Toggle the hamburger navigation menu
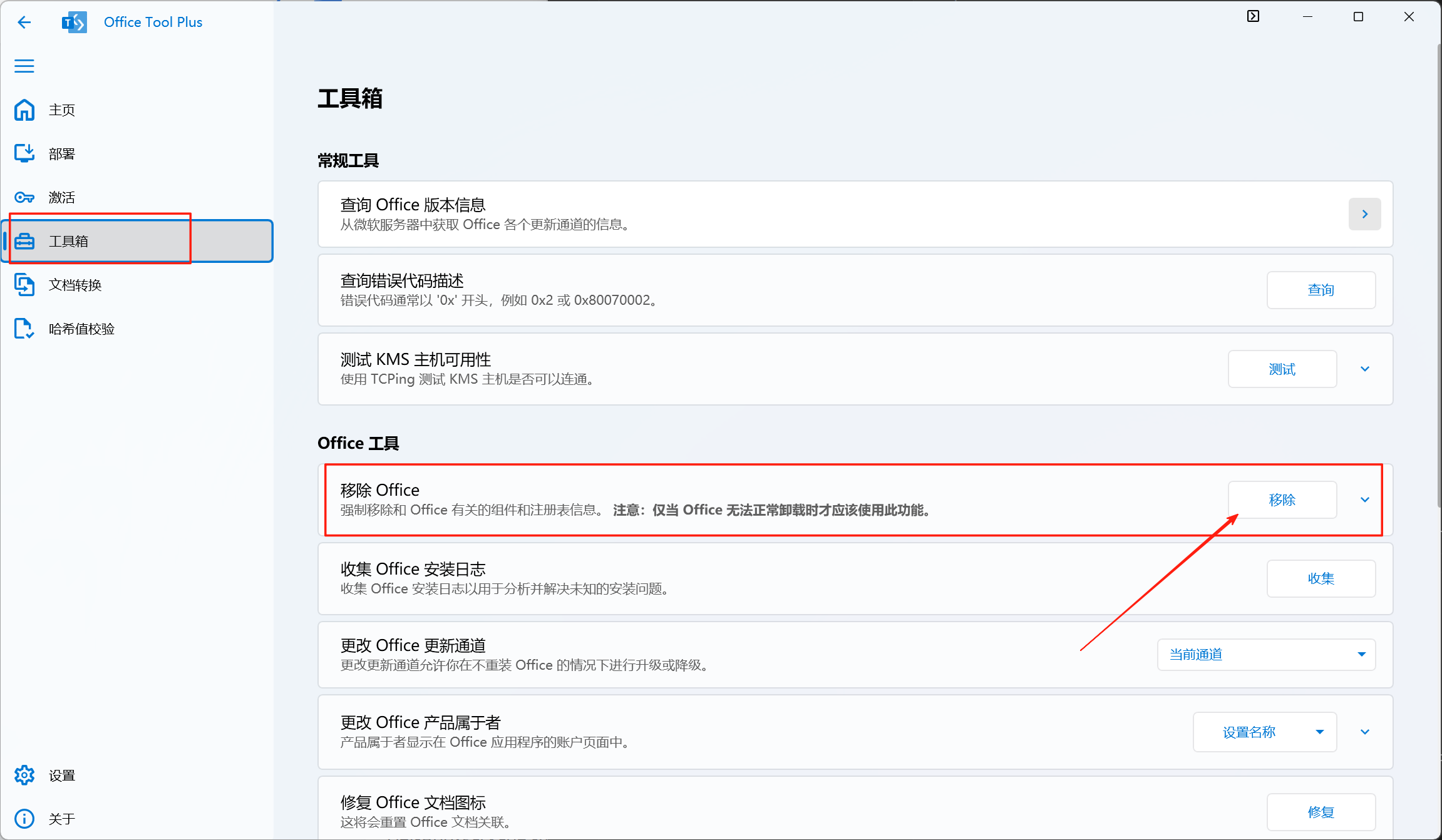 [24, 66]
